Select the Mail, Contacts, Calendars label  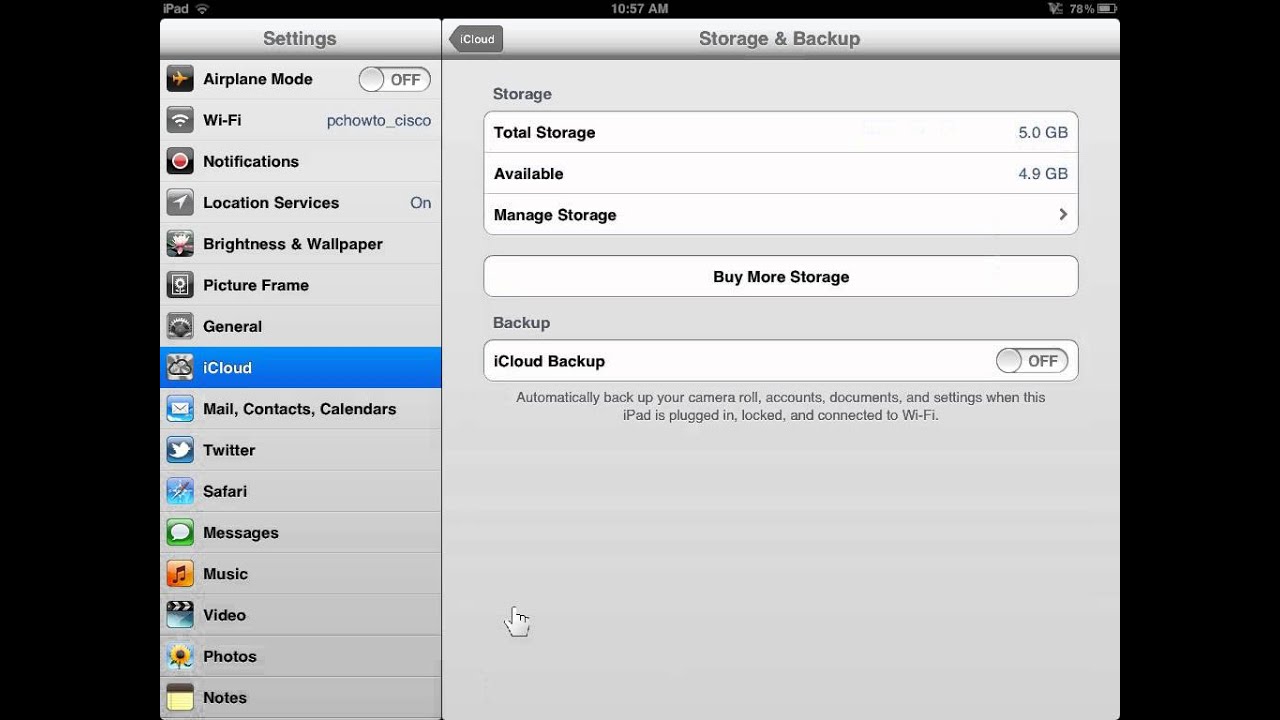pos(300,409)
